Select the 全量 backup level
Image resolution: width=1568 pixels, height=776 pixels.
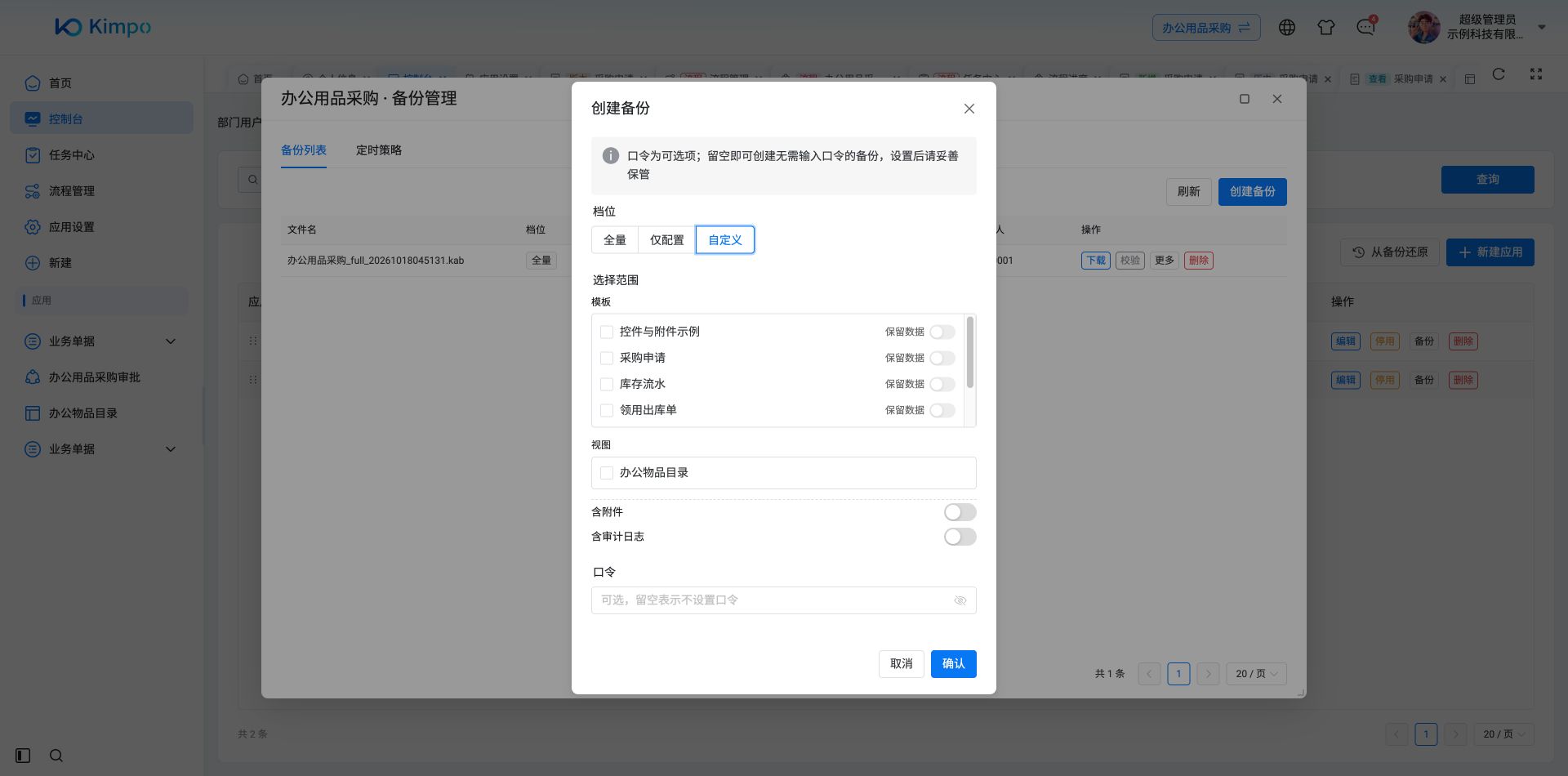coord(615,240)
